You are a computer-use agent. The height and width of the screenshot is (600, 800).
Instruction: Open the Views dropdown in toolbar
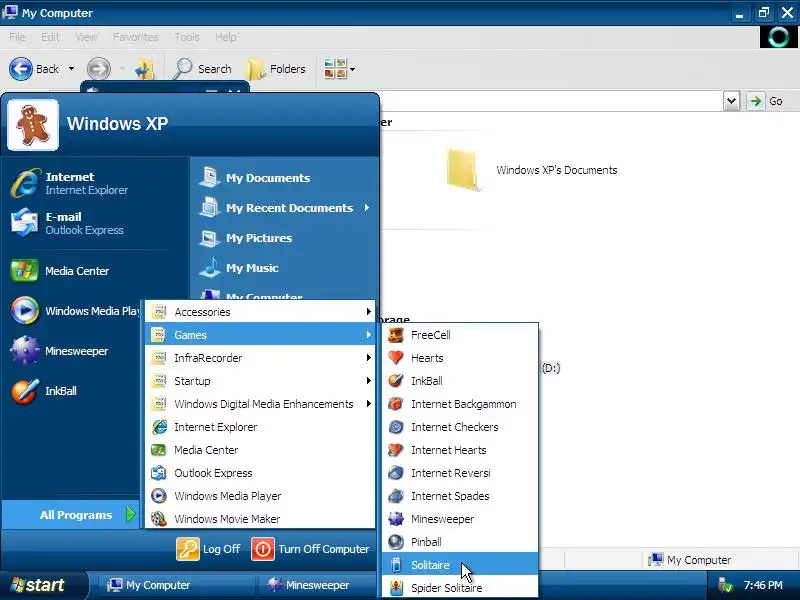pyautogui.click(x=352, y=69)
